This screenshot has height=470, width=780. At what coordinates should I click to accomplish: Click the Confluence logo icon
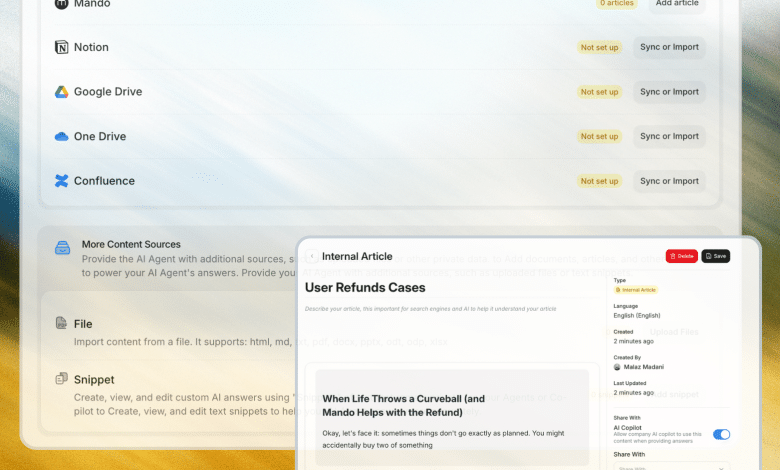pos(62,181)
